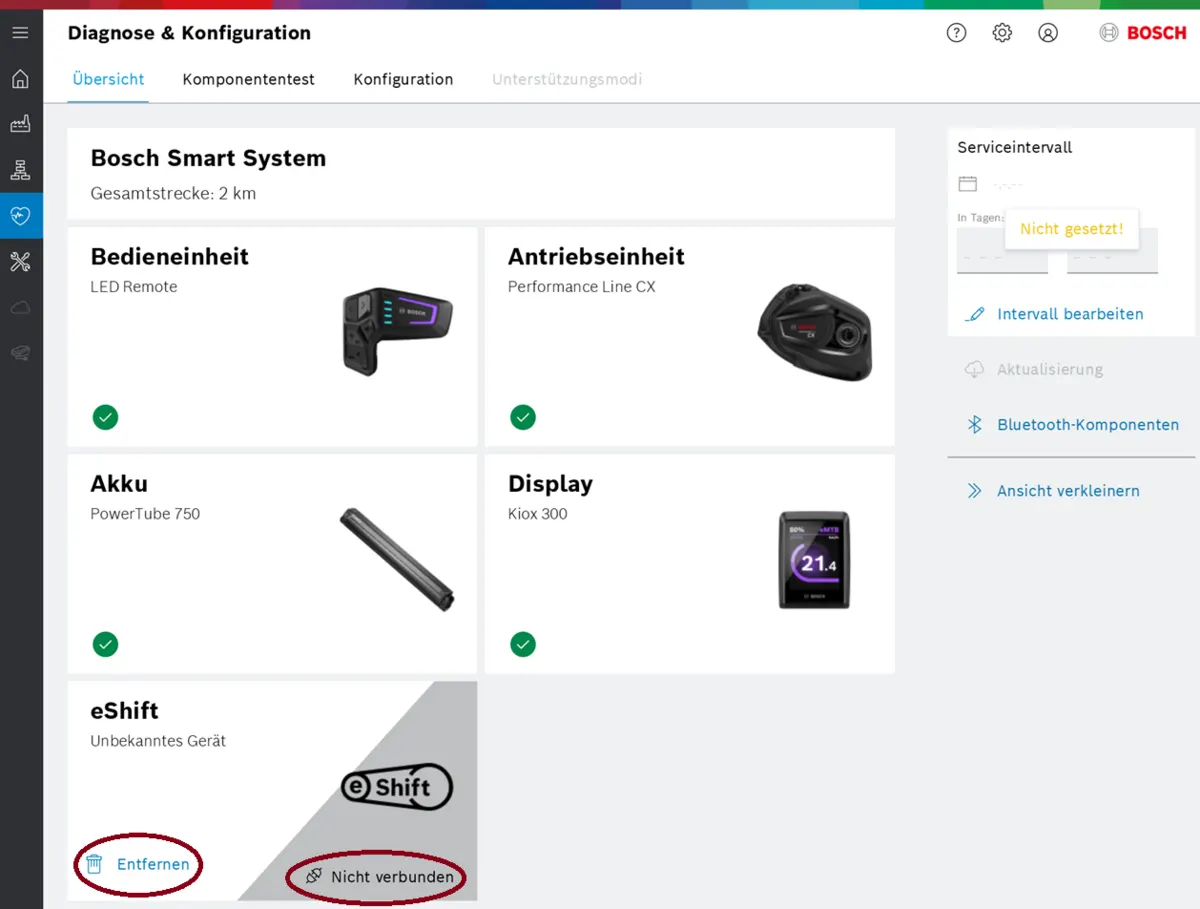Viewport: 1200px width, 909px height.
Task: Open the network hierarchy sidebar icon
Action: tap(20, 170)
